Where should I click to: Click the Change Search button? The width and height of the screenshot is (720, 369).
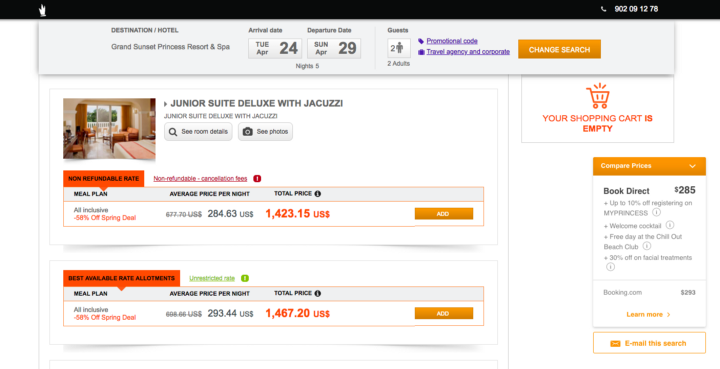pos(559,49)
